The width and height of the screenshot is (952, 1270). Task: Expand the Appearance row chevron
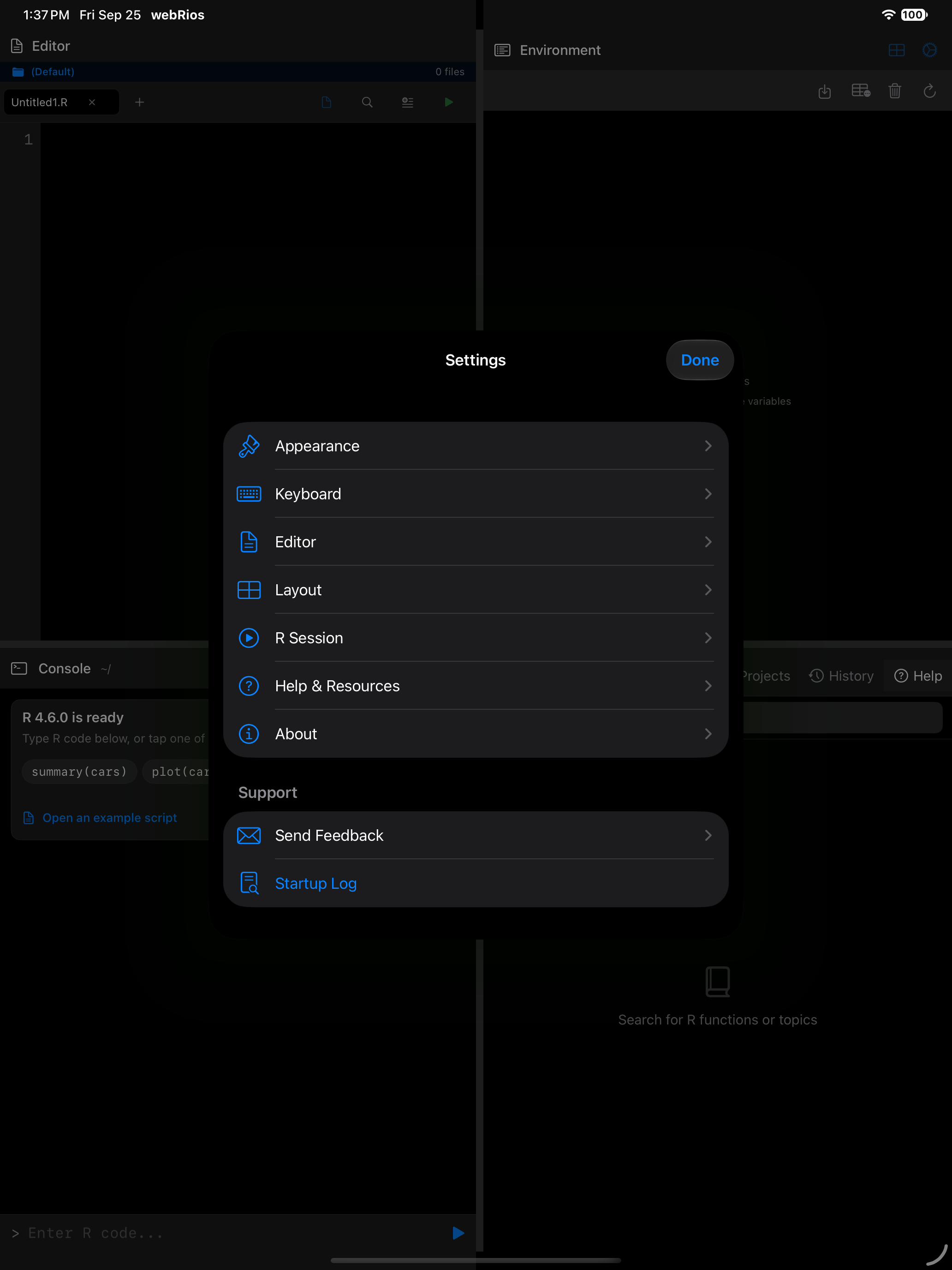pos(708,446)
